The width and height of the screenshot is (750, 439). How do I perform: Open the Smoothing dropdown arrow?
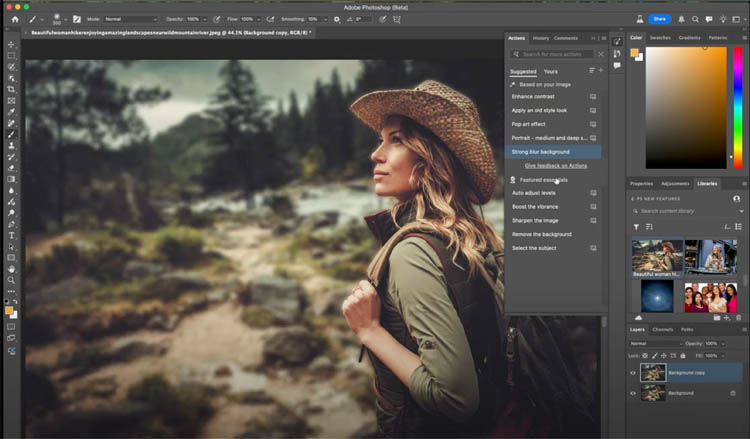pos(325,19)
